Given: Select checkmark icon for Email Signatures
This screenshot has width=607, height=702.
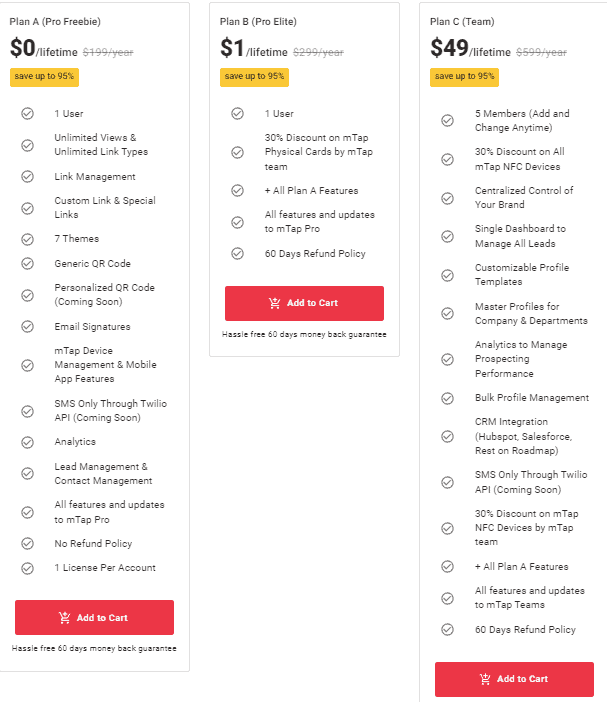Looking at the screenshot, I should 28,327.
